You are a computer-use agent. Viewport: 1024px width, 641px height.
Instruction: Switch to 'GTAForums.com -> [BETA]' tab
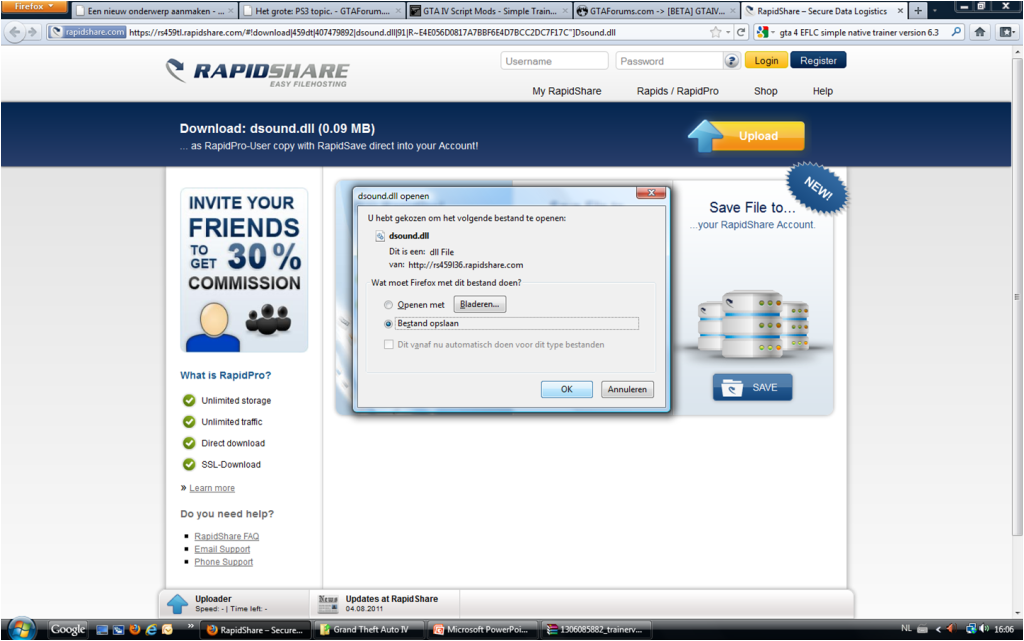click(x=657, y=11)
